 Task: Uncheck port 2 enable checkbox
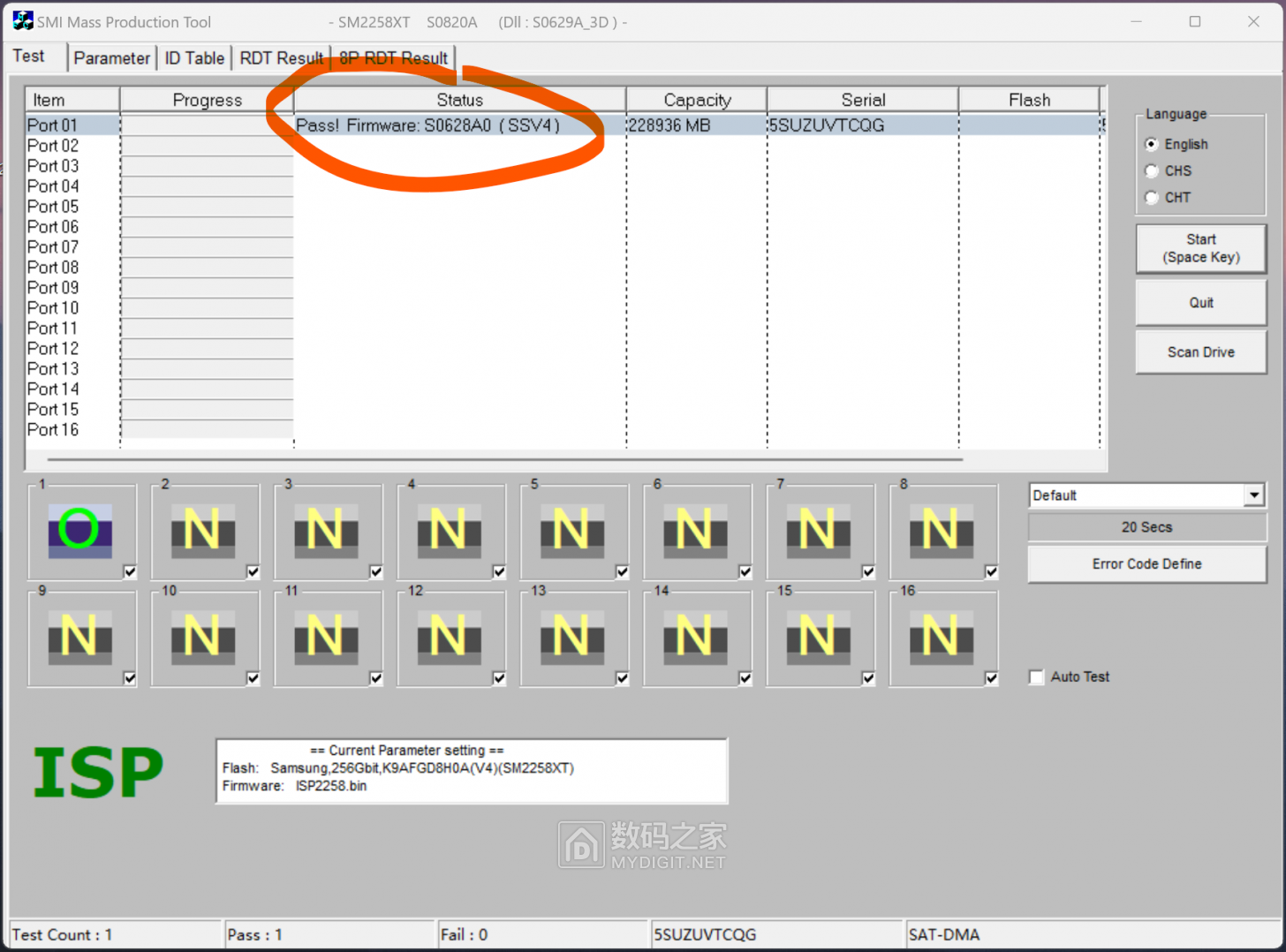pos(253,571)
